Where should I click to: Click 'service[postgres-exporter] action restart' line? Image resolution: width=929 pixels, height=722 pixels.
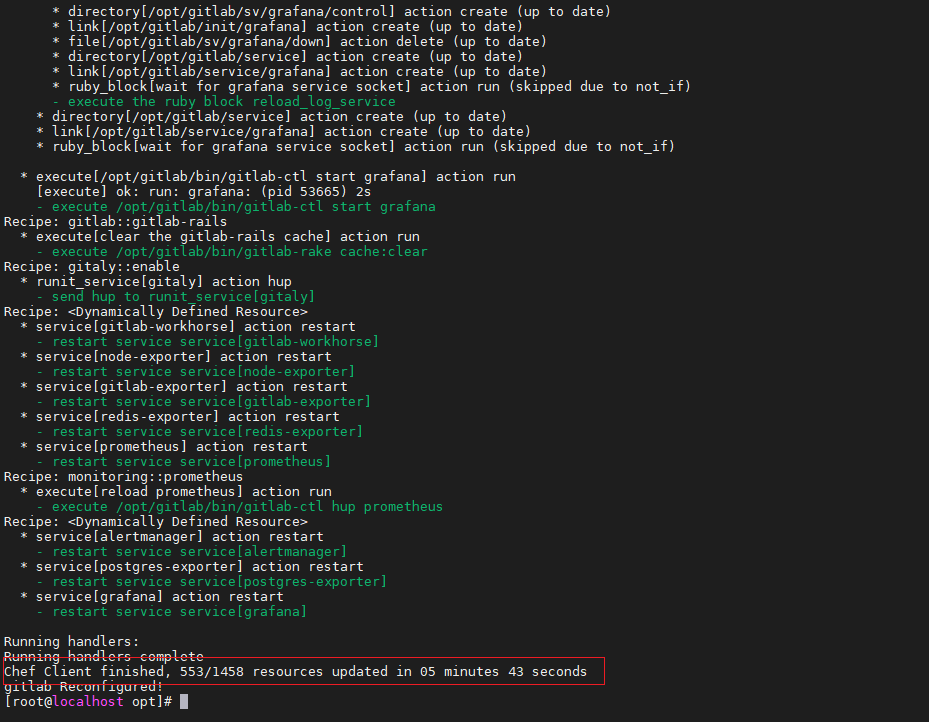click(191, 567)
